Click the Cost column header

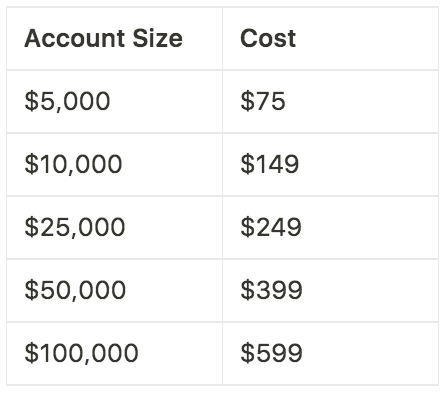click(330, 39)
